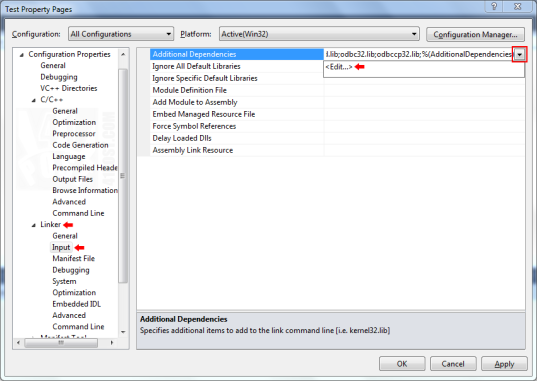Open Browse Information page
The width and height of the screenshot is (537, 381).
[85, 190]
